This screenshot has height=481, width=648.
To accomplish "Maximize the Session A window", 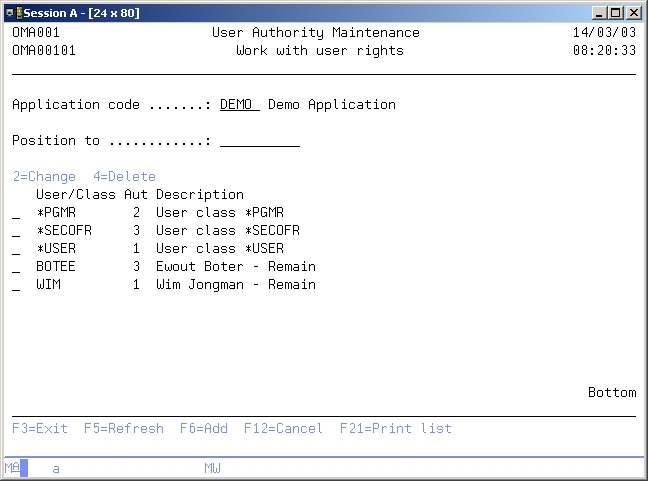I will 617,12.
